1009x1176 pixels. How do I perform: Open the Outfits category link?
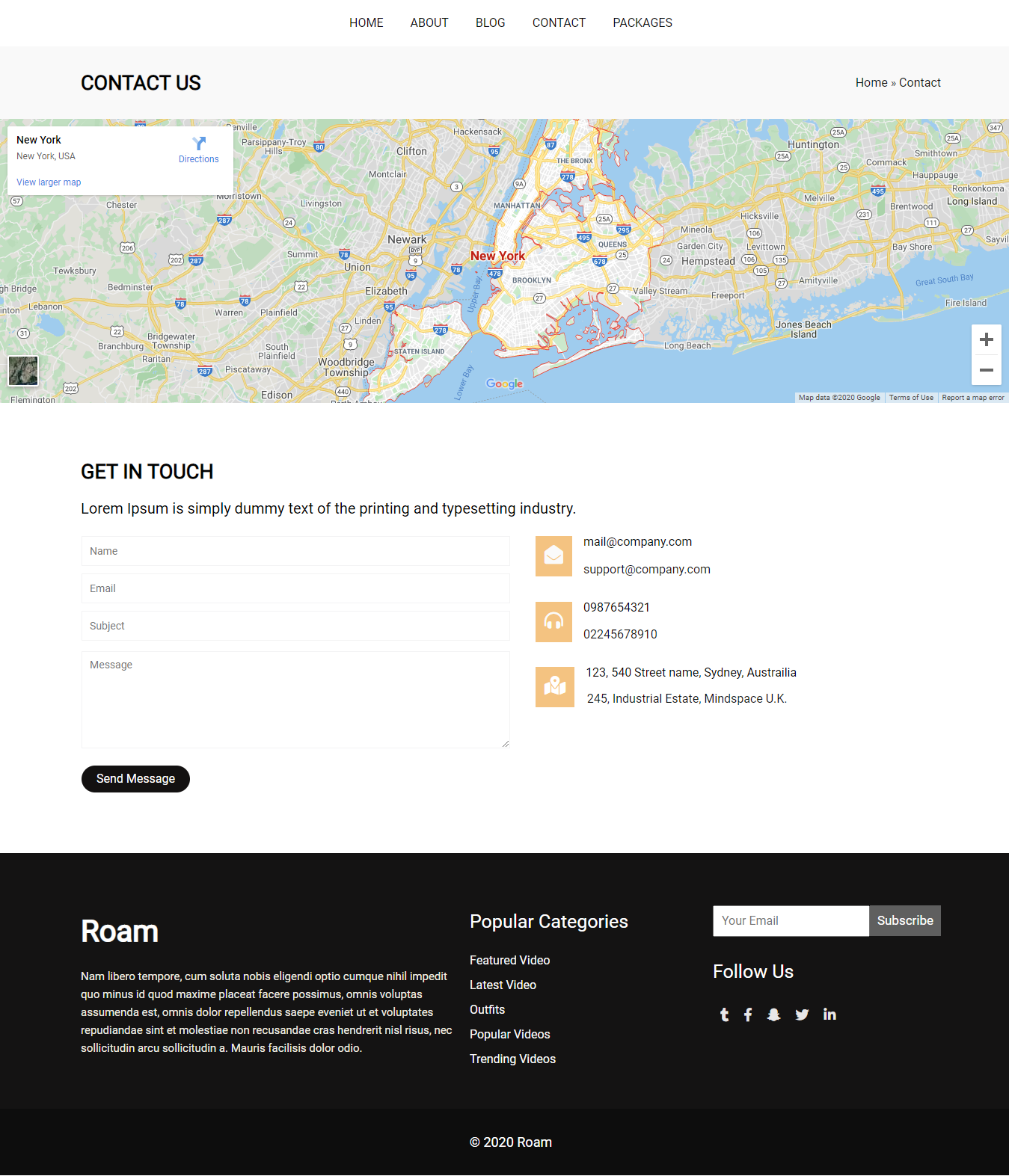click(487, 1010)
